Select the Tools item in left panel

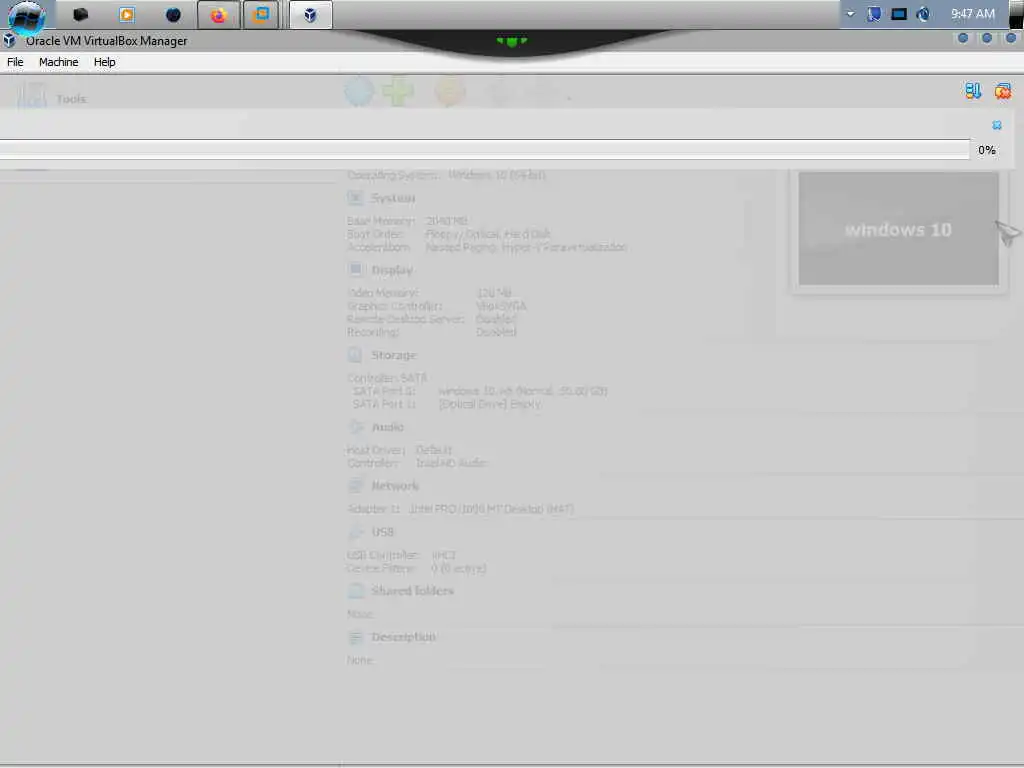click(71, 99)
